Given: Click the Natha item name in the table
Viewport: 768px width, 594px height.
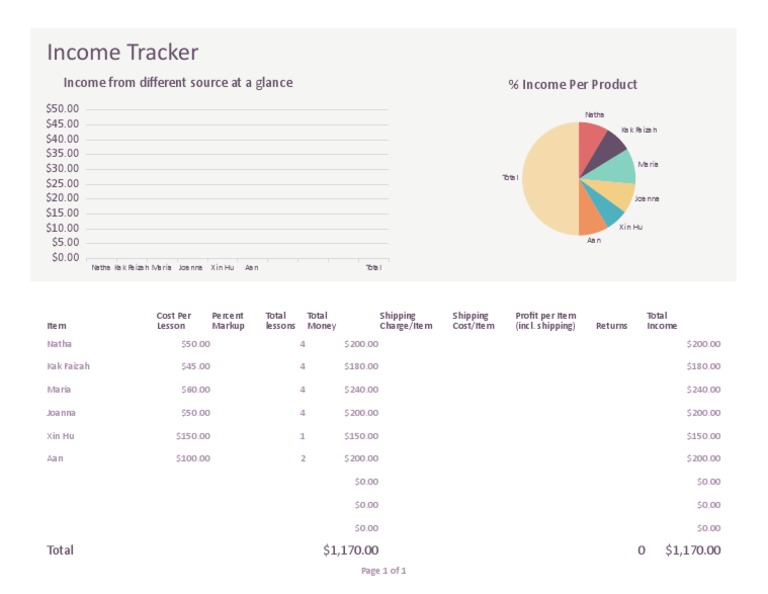Looking at the screenshot, I should tap(59, 344).
